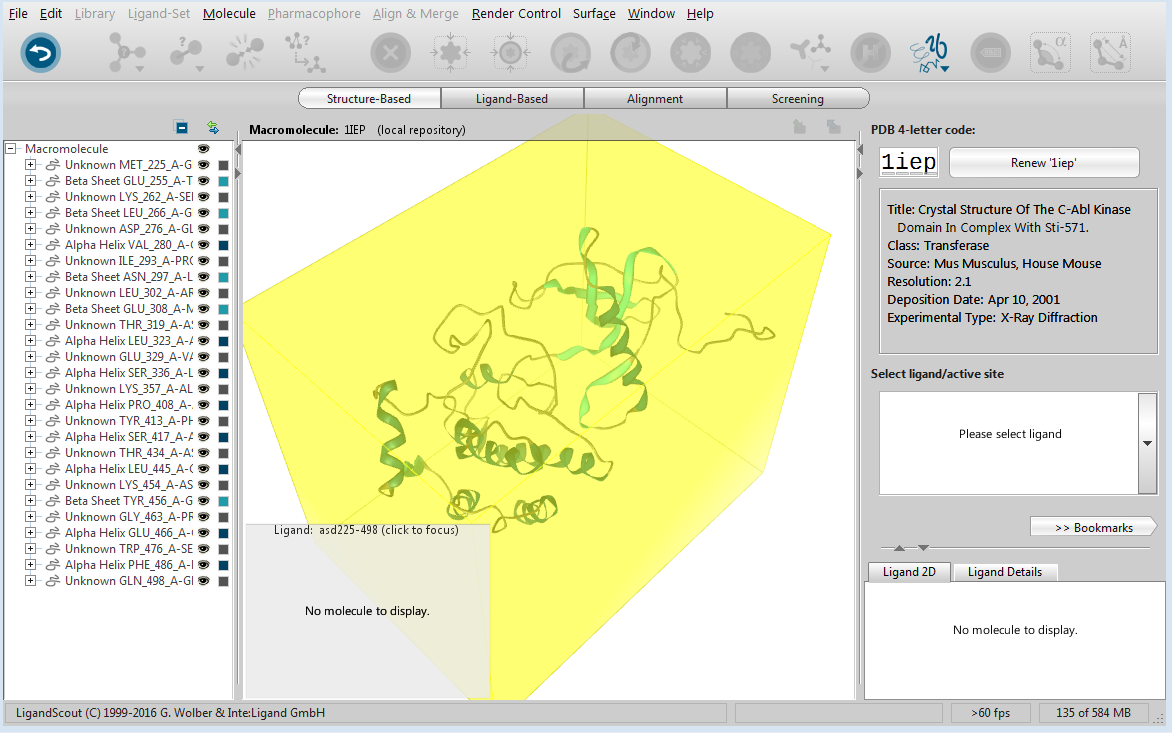This screenshot has width=1172, height=733.
Task: Toggle eye of Unknown LYS_357_A
Action: tap(203, 389)
